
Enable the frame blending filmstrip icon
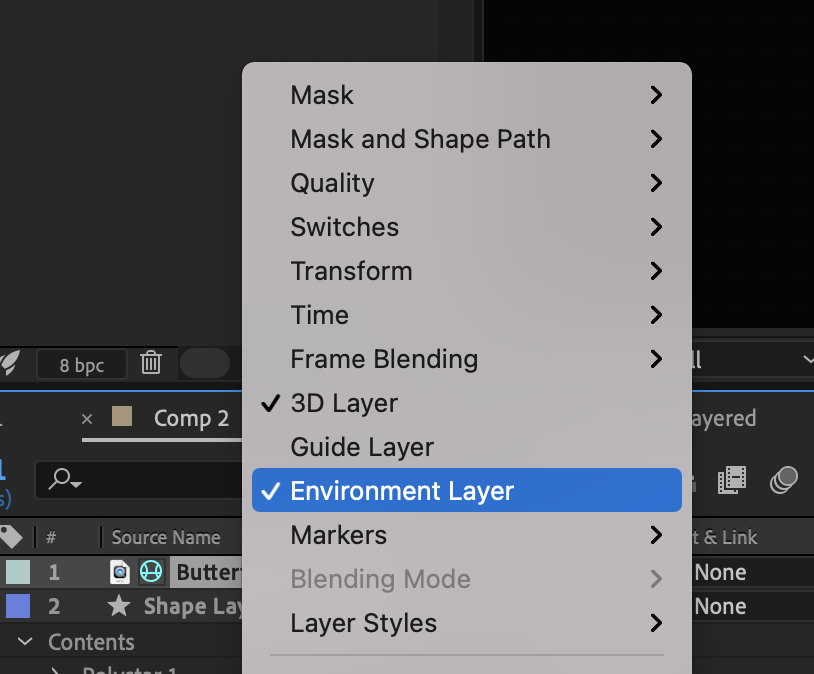tap(733, 481)
